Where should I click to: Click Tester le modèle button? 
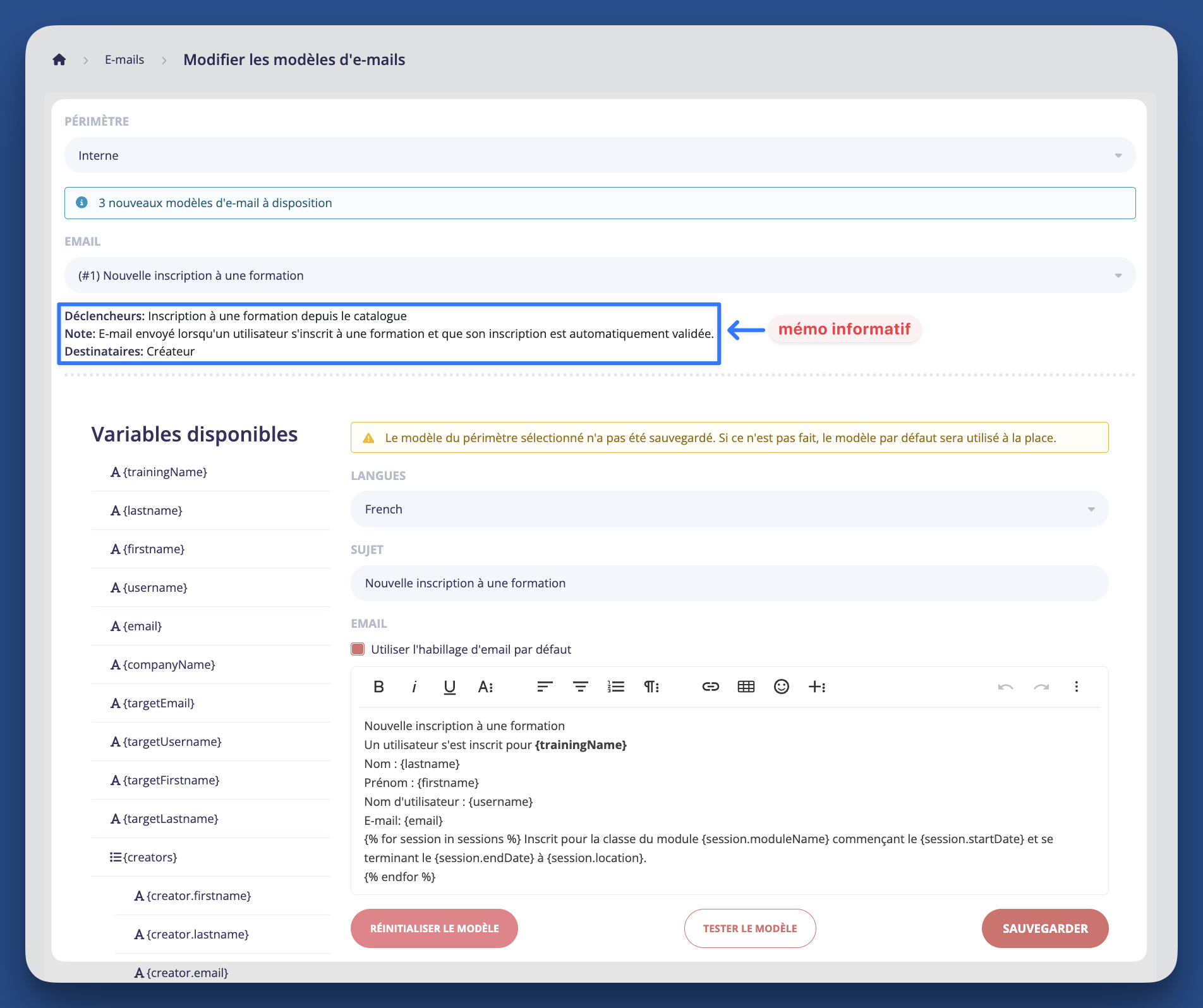coord(750,928)
